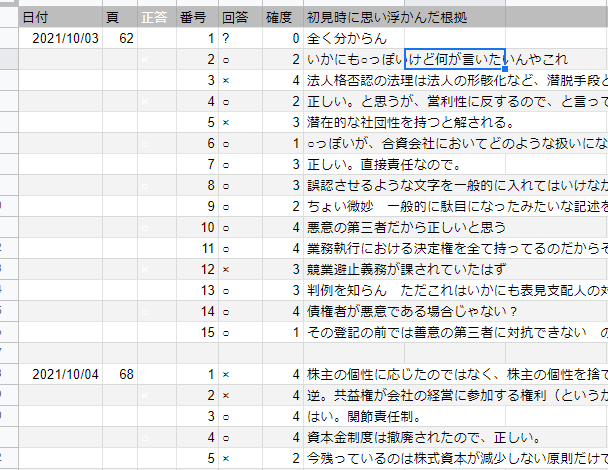Screen dimensions: 608x470
Task: Click the 番号 cell showing 8
Action: pyautogui.click(x=197, y=185)
